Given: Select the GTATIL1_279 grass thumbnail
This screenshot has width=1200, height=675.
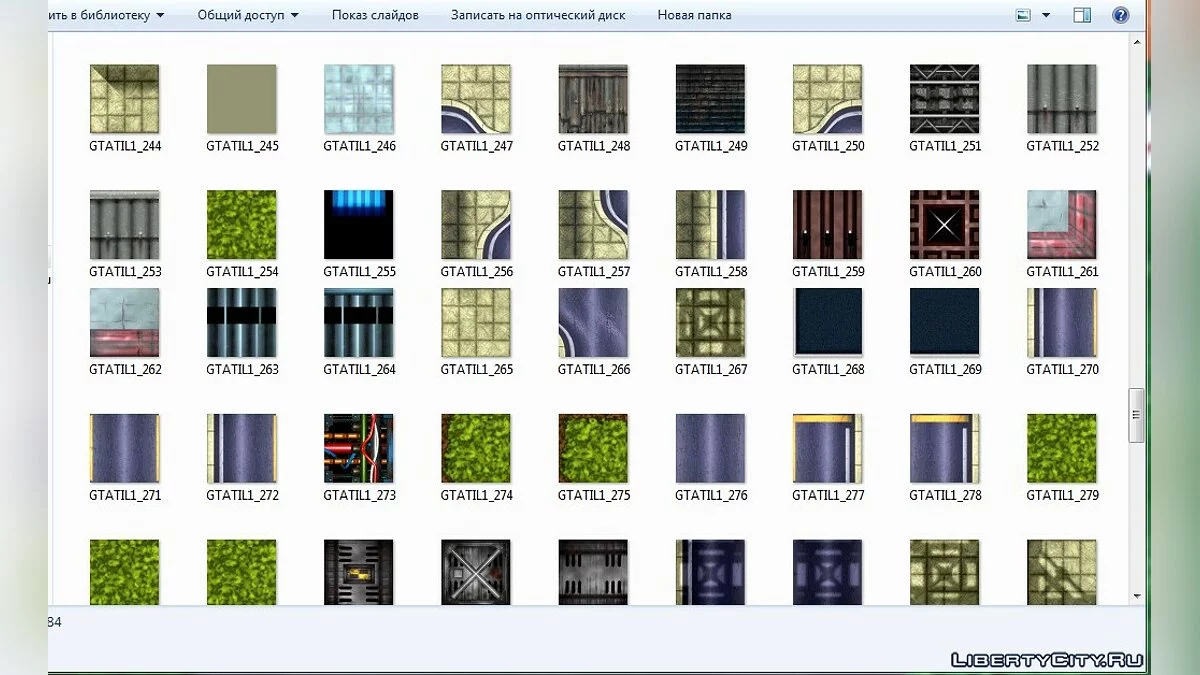Looking at the screenshot, I should coord(1061,448).
